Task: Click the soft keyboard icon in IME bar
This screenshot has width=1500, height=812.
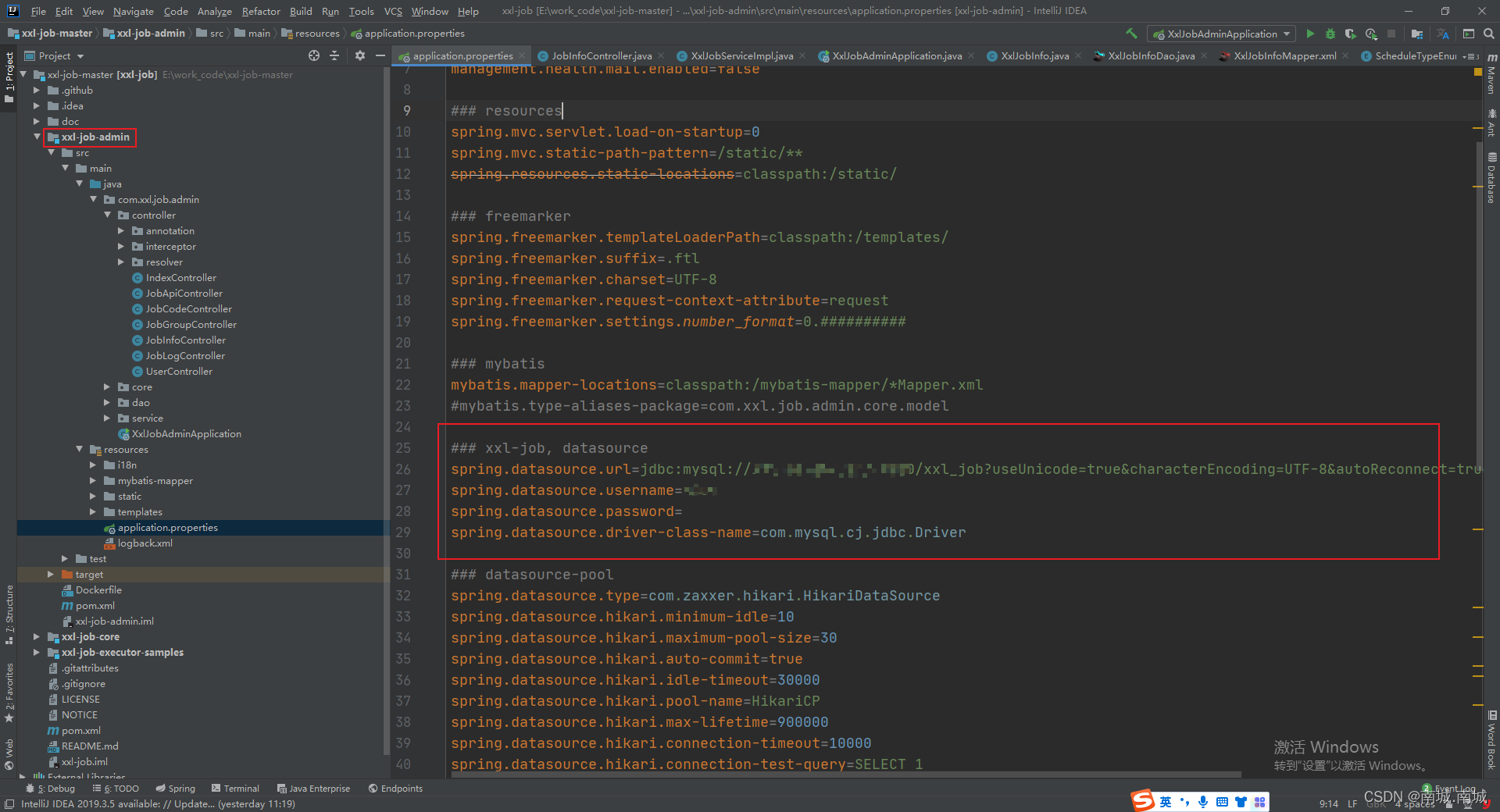Action: pos(1222,802)
